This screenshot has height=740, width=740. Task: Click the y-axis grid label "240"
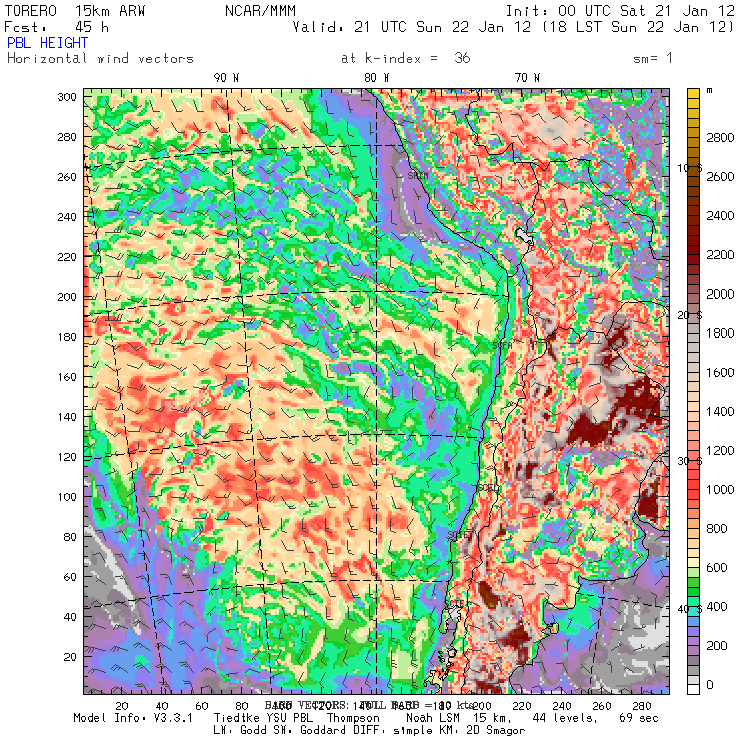point(67,217)
